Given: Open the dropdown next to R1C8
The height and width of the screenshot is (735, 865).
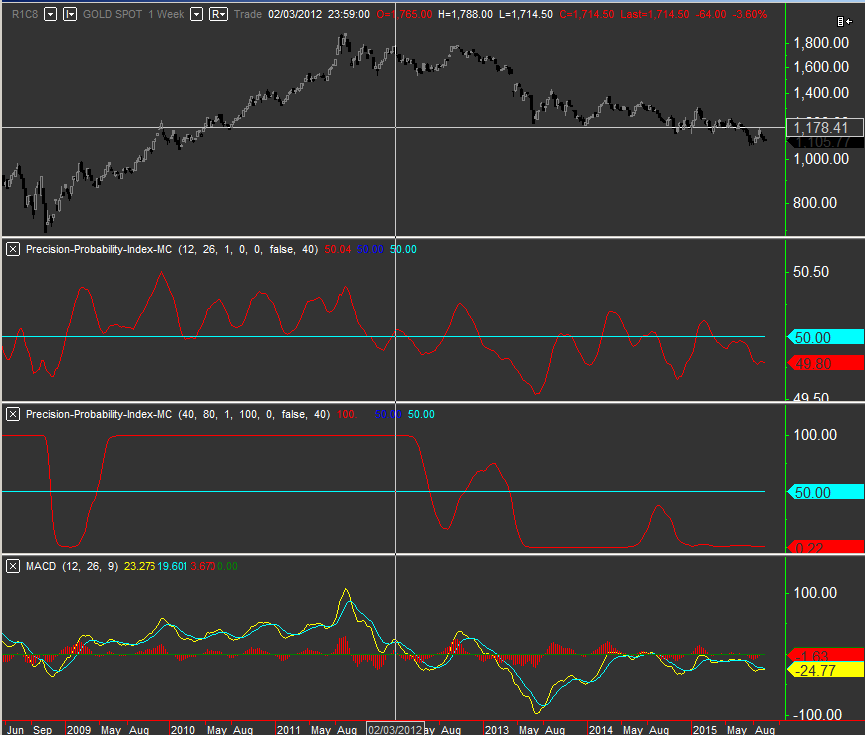Looking at the screenshot, I should coord(46,14).
